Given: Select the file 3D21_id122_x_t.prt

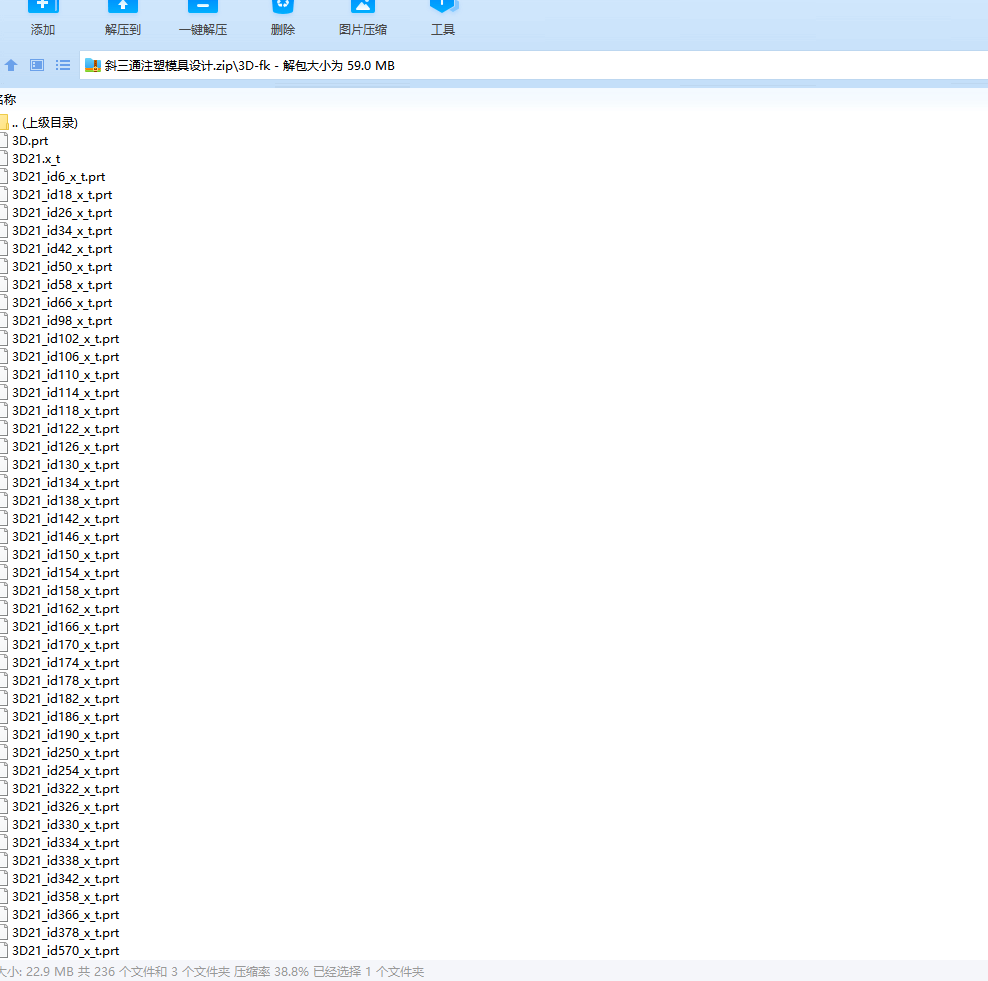Looking at the screenshot, I should (66, 429).
